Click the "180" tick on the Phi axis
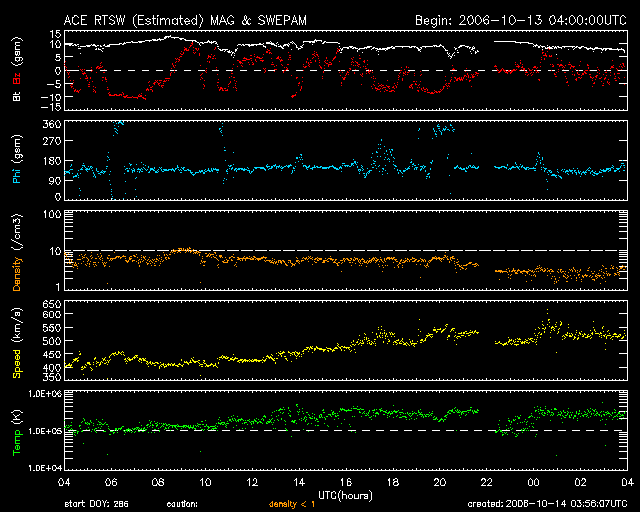The width and height of the screenshot is (640, 512). point(52,160)
